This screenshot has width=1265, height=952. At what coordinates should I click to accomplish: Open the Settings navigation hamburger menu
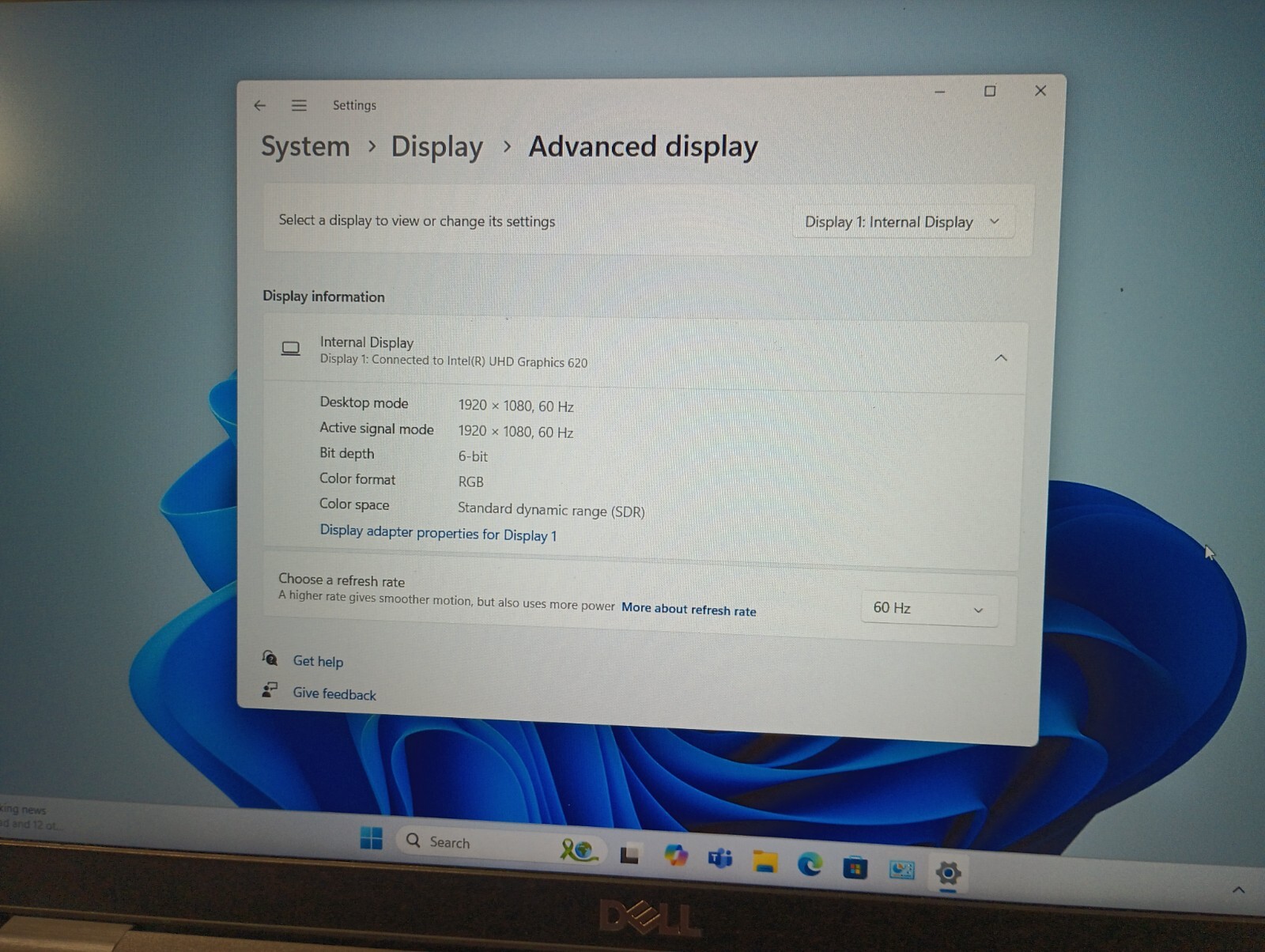tap(299, 105)
